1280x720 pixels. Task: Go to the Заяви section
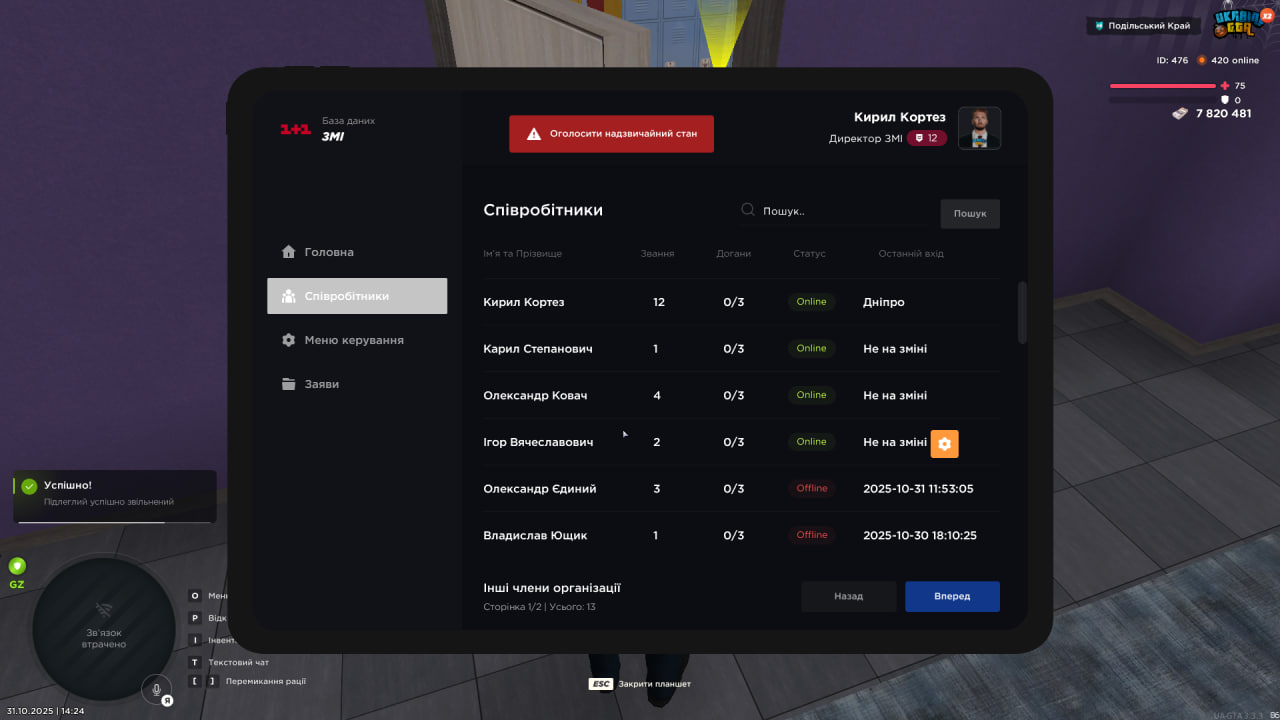357,384
